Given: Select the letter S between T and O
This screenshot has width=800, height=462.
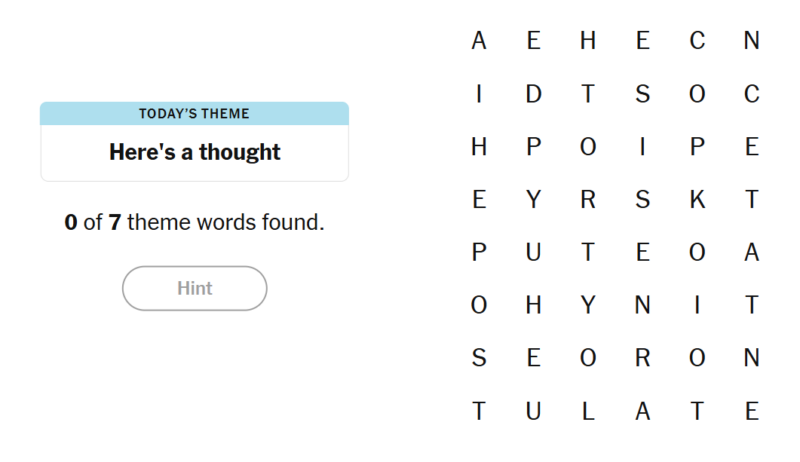Looking at the screenshot, I should coord(643,94).
